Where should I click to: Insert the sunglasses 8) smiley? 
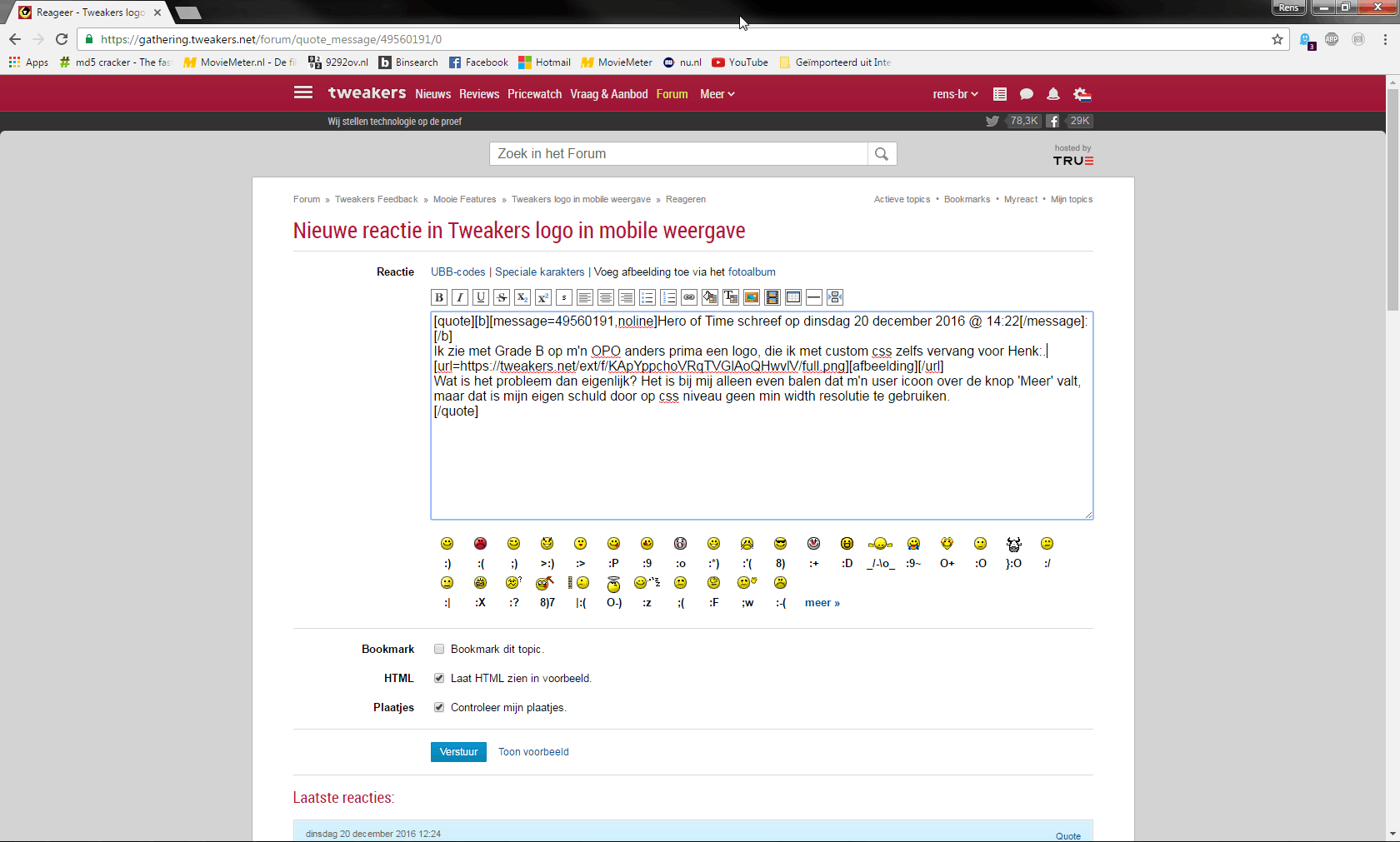point(781,544)
